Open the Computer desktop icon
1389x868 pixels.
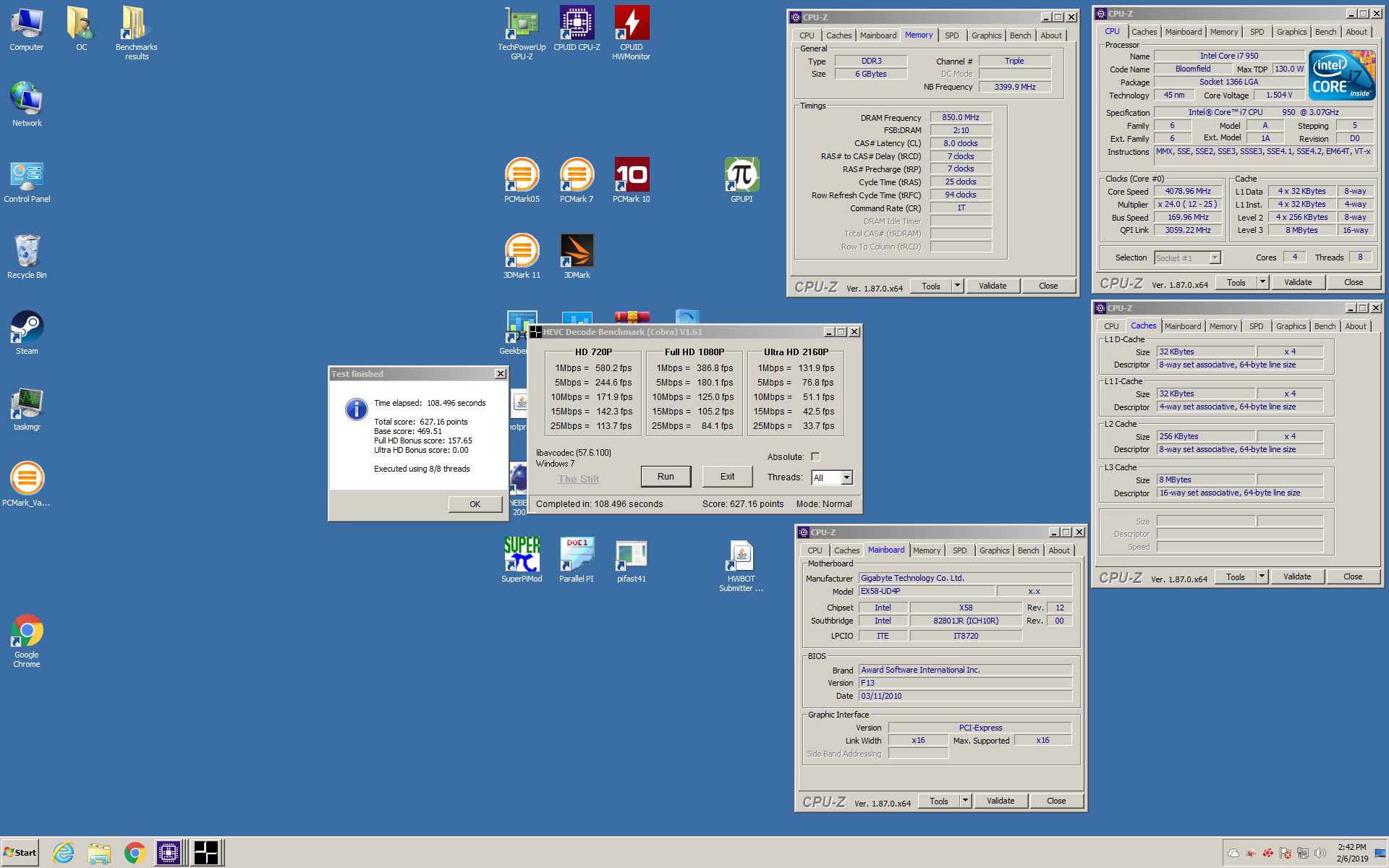pyautogui.click(x=27, y=29)
